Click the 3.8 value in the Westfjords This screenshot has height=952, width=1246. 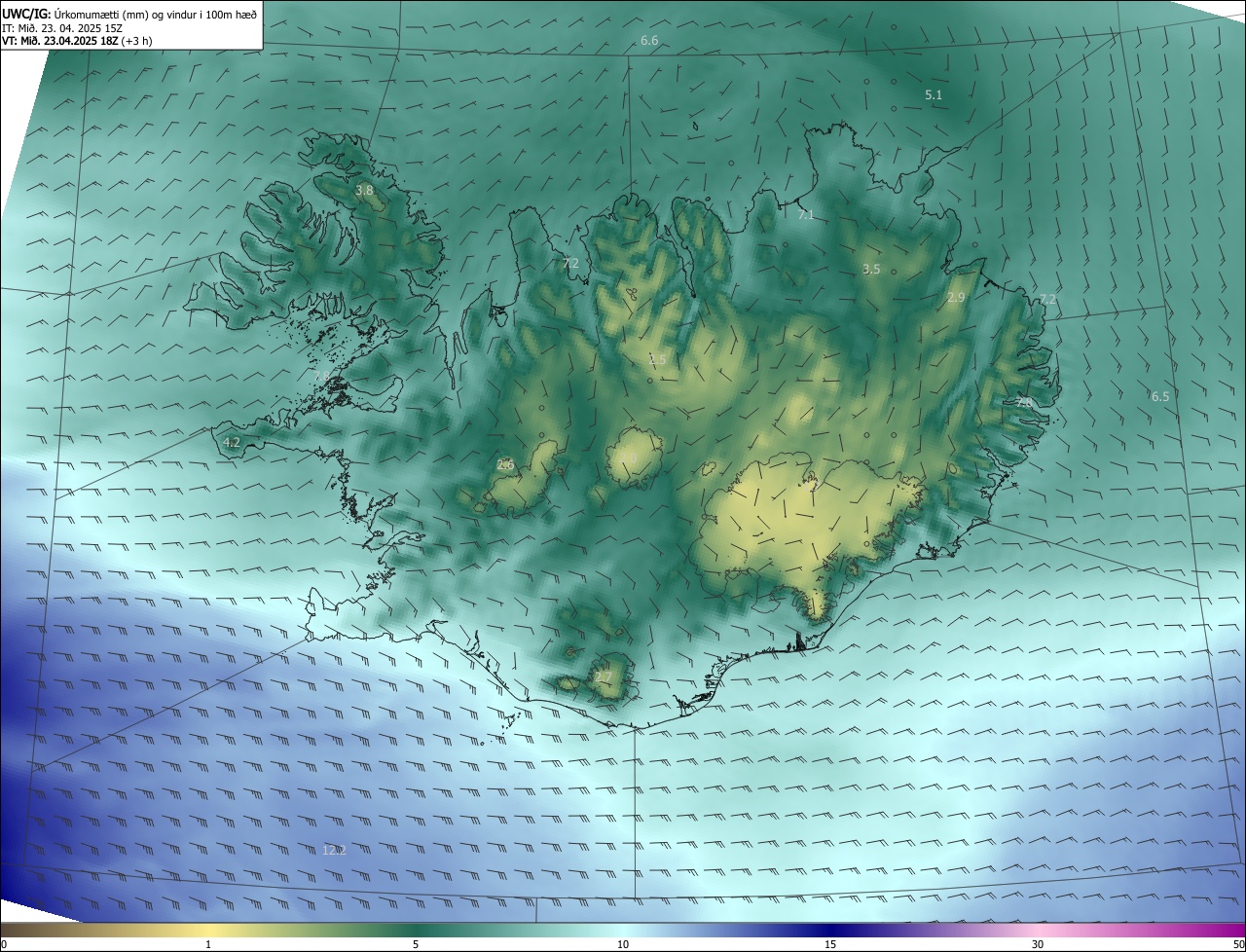pos(364,191)
